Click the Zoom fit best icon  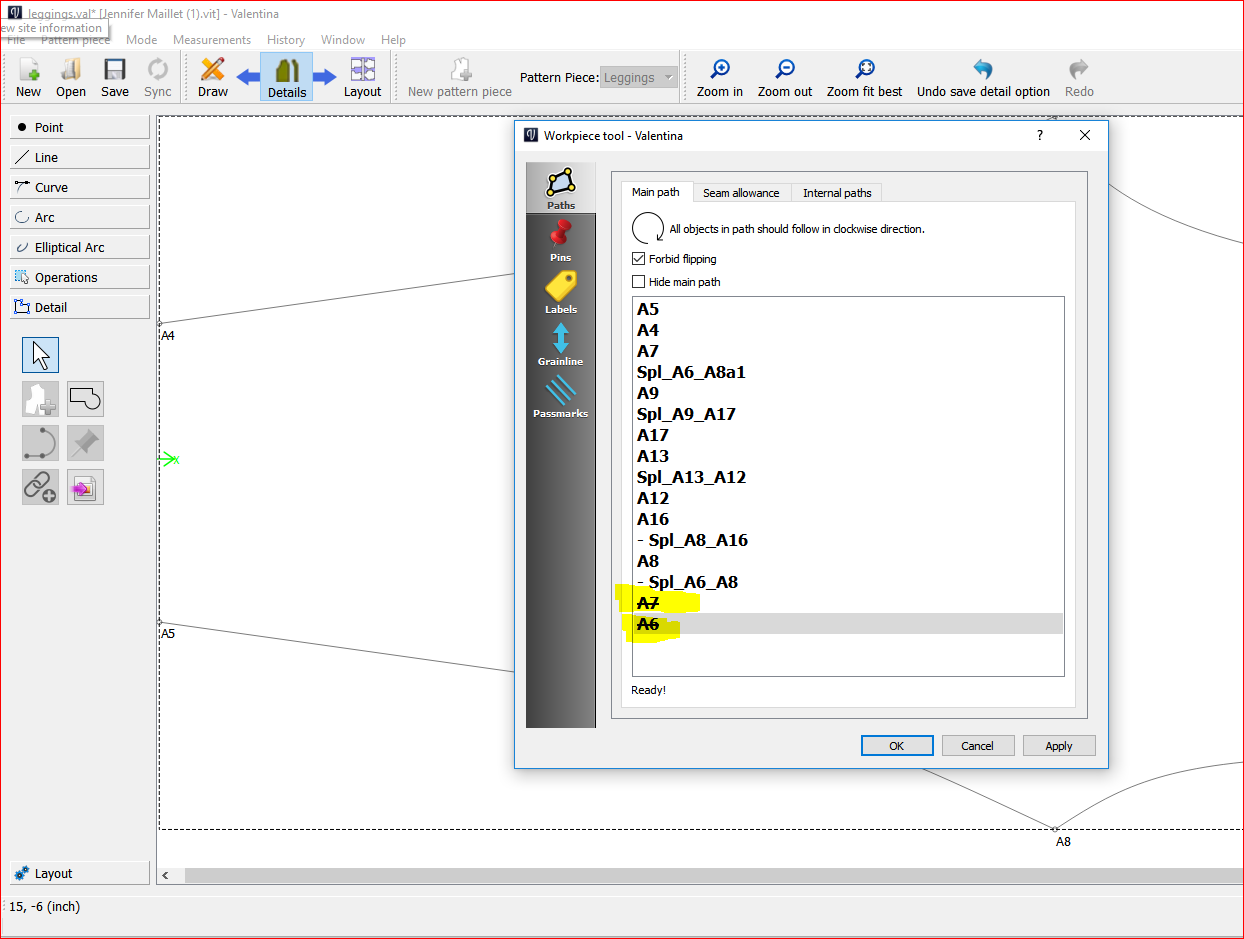864,70
